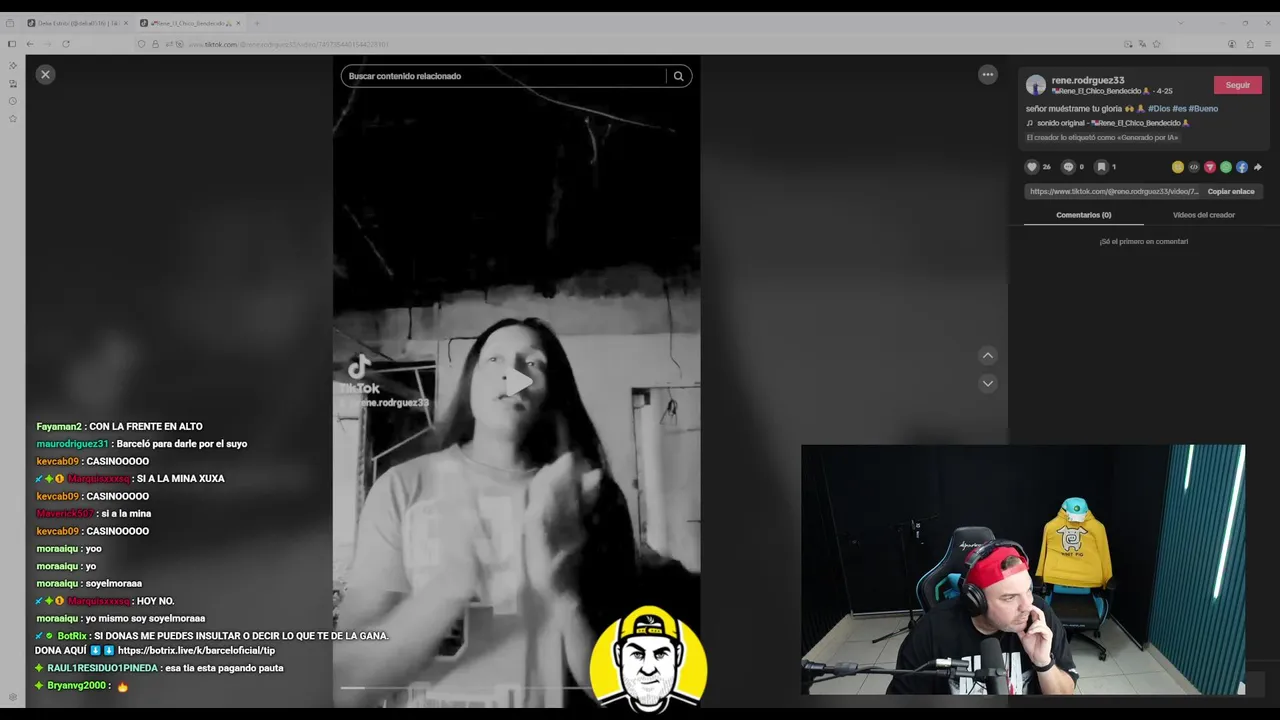Click the embed code share icon
1280x720 pixels.
click(1194, 167)
